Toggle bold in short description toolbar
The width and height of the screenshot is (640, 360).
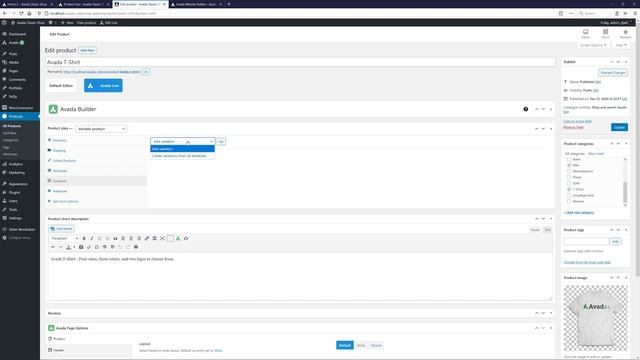click(84, 238)
